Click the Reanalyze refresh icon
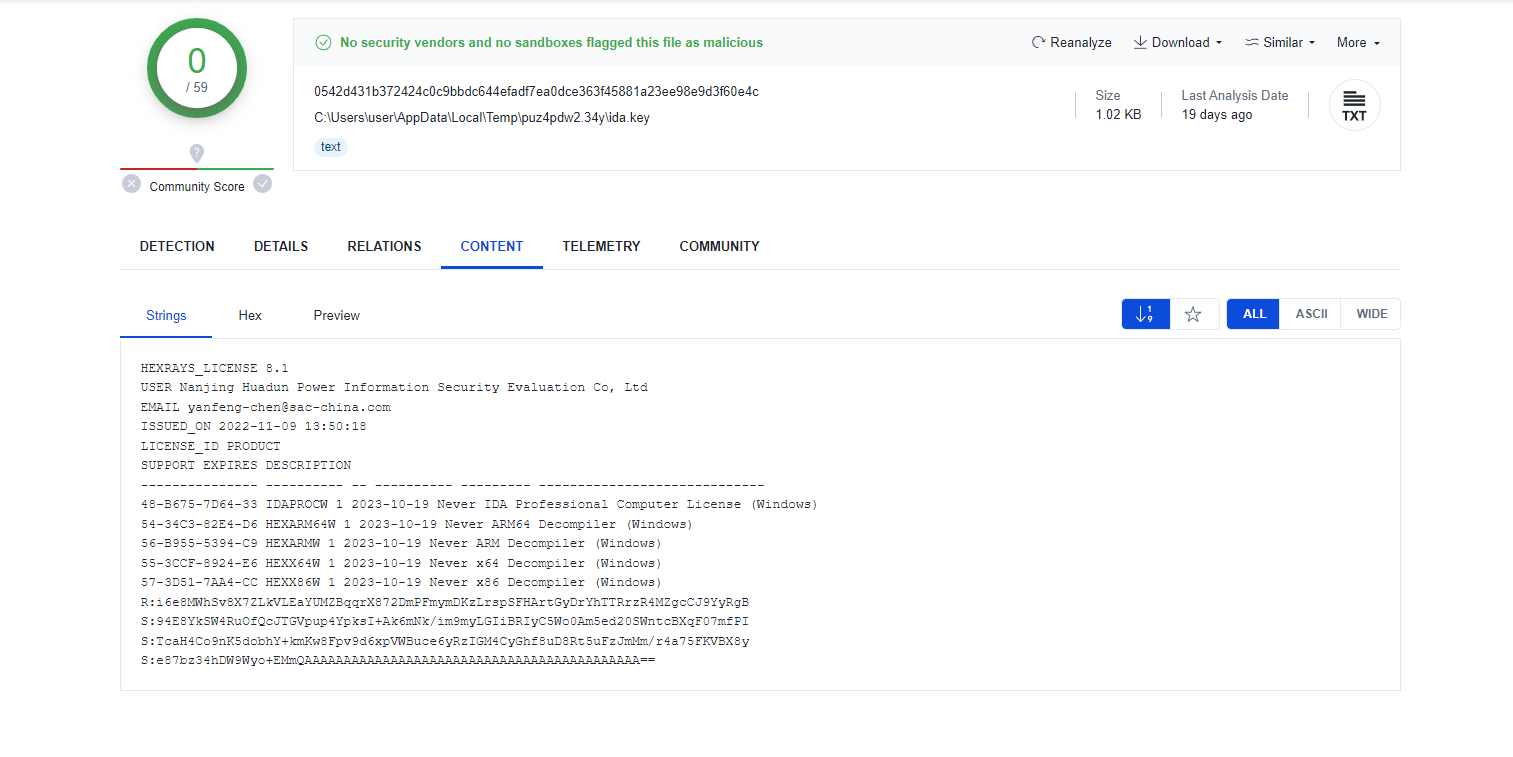This screenshot has width=1513, height=757. (1039, 43)
